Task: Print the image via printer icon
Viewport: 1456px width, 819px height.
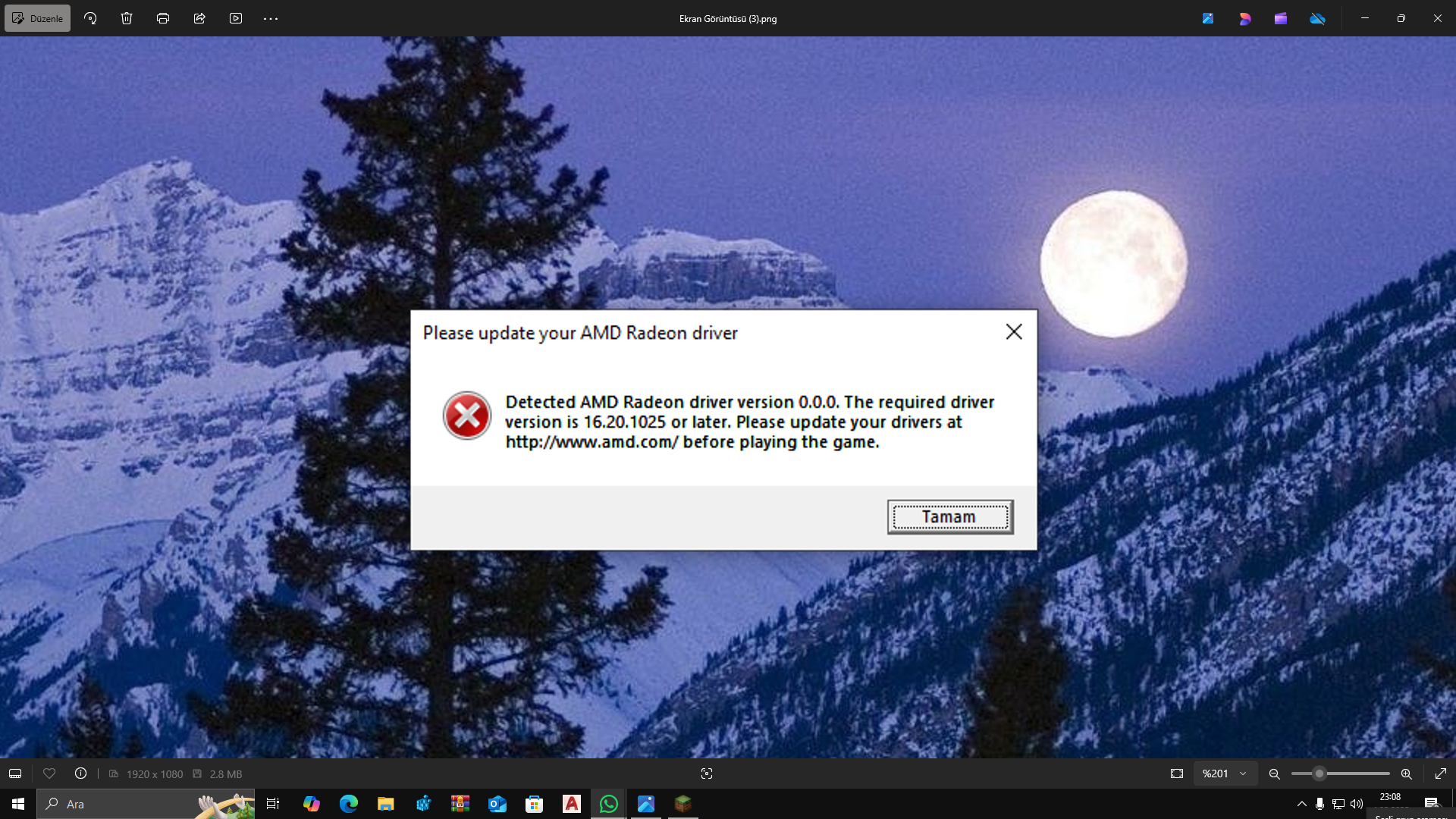Action: tap(163, 18)
